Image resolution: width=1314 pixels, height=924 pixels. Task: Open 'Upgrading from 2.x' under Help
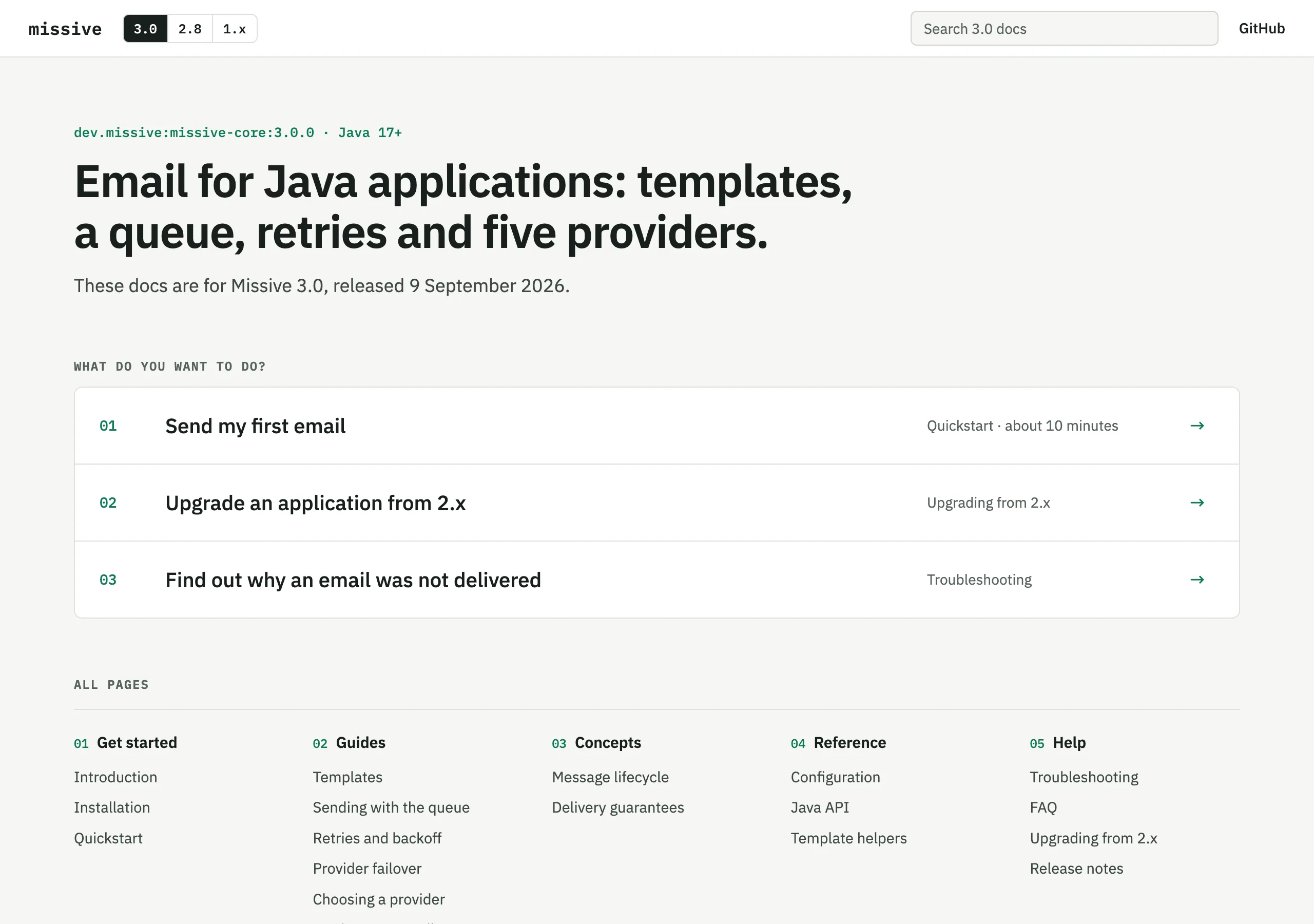click(x=1093, y=838)
